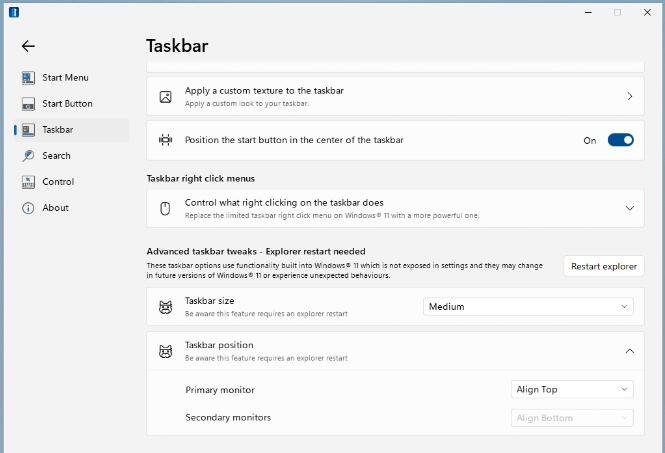Click the Taskbar size icon

coord(166,307)
